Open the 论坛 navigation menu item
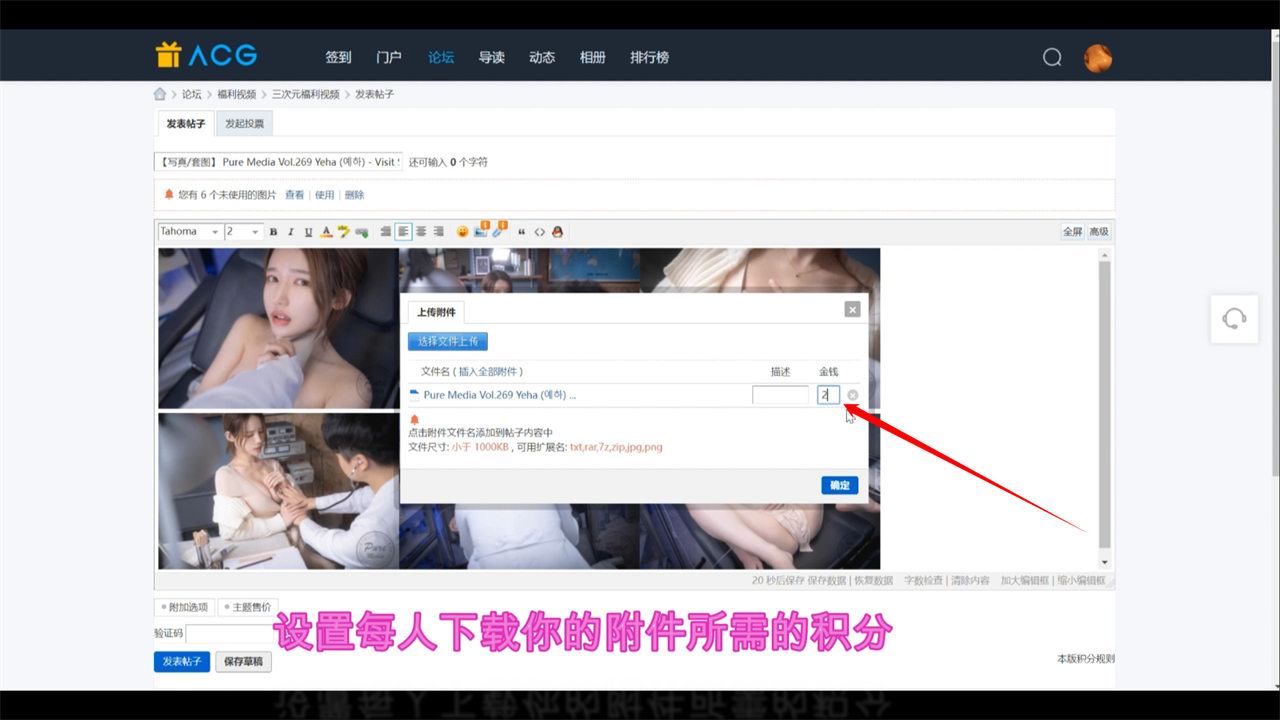 click(441, 57)
